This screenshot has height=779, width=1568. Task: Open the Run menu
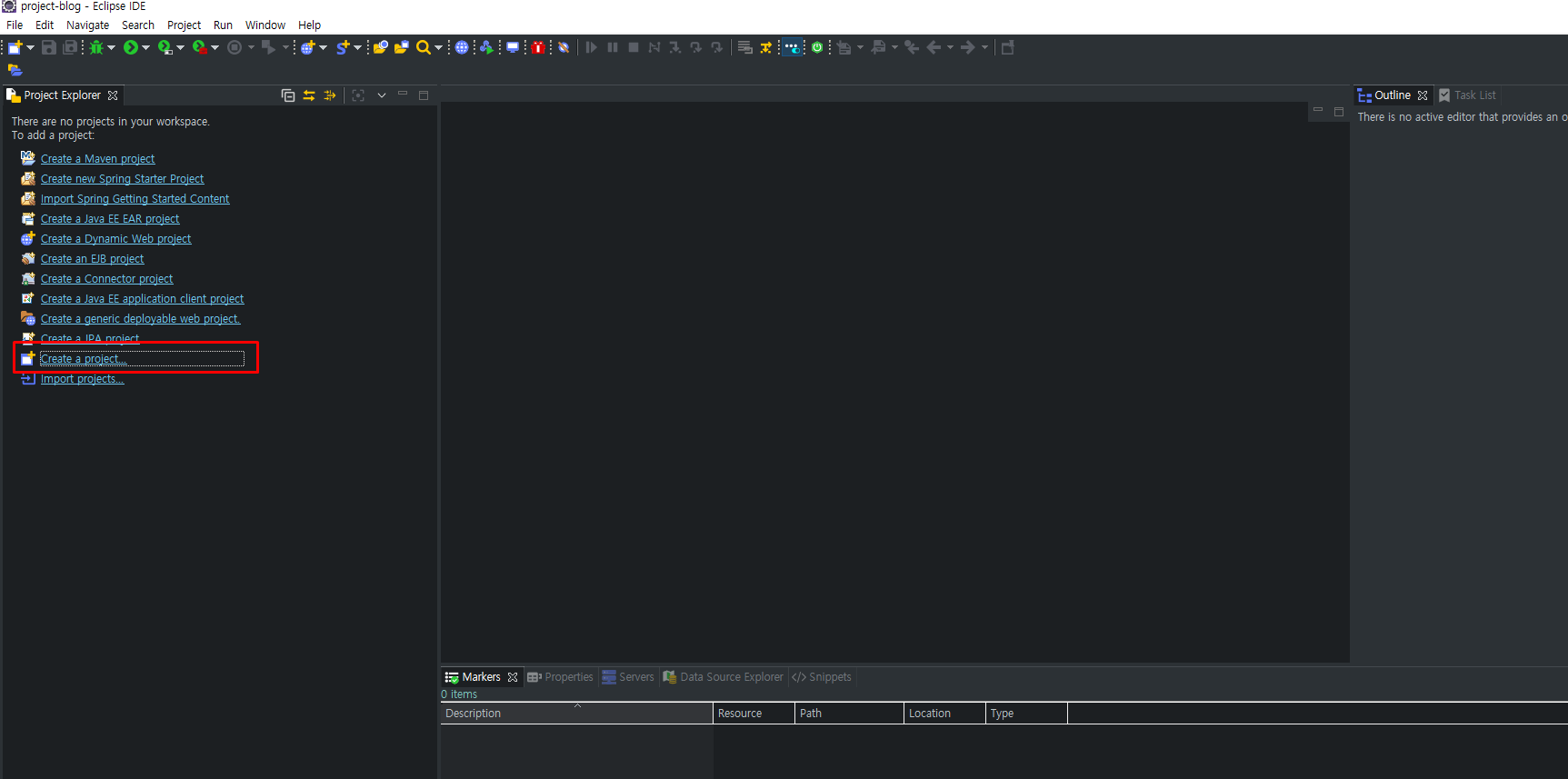(x=223, y=25)
